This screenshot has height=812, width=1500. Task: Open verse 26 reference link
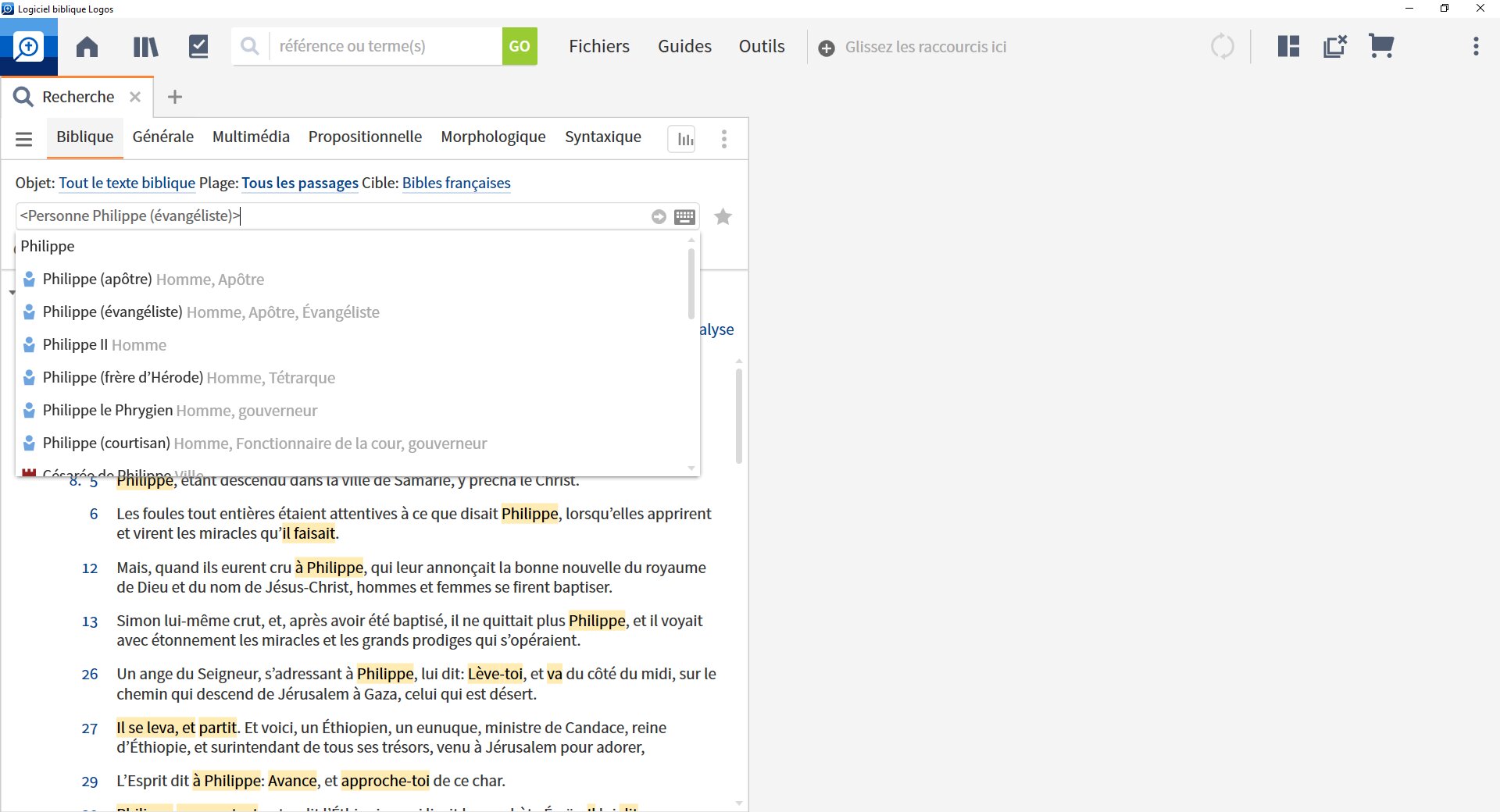tap(90, 674)
